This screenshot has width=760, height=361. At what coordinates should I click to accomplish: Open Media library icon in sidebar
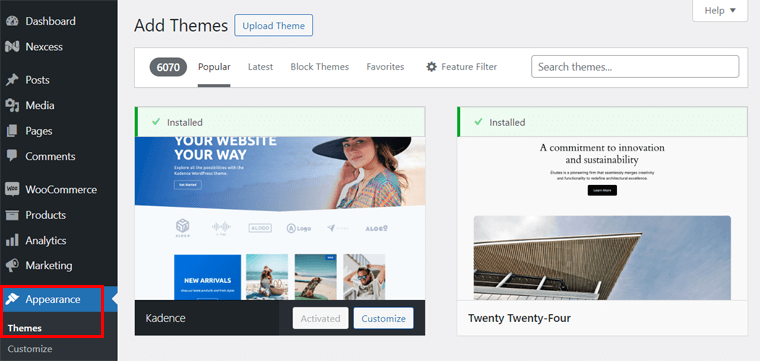point(12,105)
